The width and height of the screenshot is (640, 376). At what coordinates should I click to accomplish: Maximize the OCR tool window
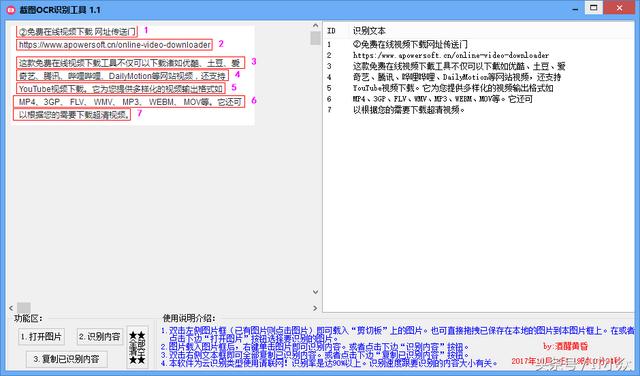pos(594,8)
